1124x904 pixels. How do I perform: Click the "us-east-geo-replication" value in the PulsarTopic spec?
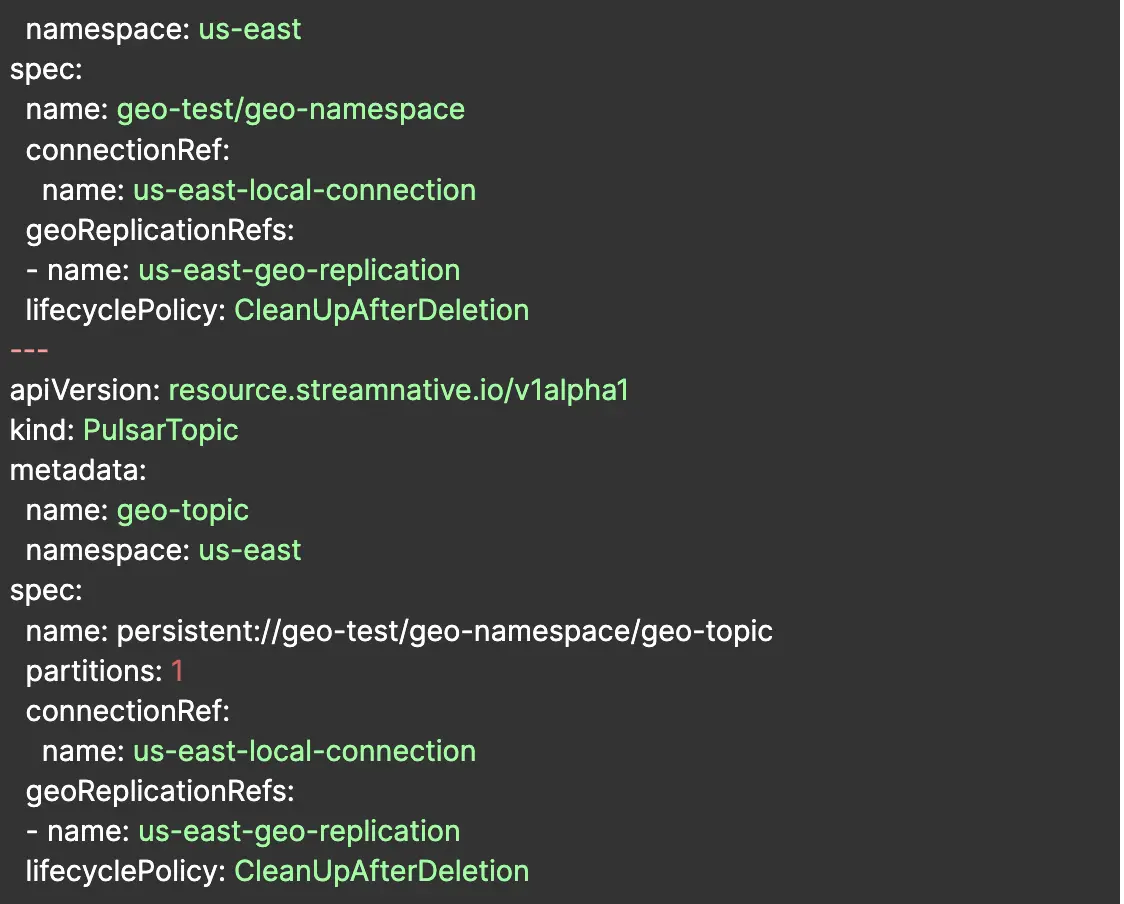tap(299, 831)
